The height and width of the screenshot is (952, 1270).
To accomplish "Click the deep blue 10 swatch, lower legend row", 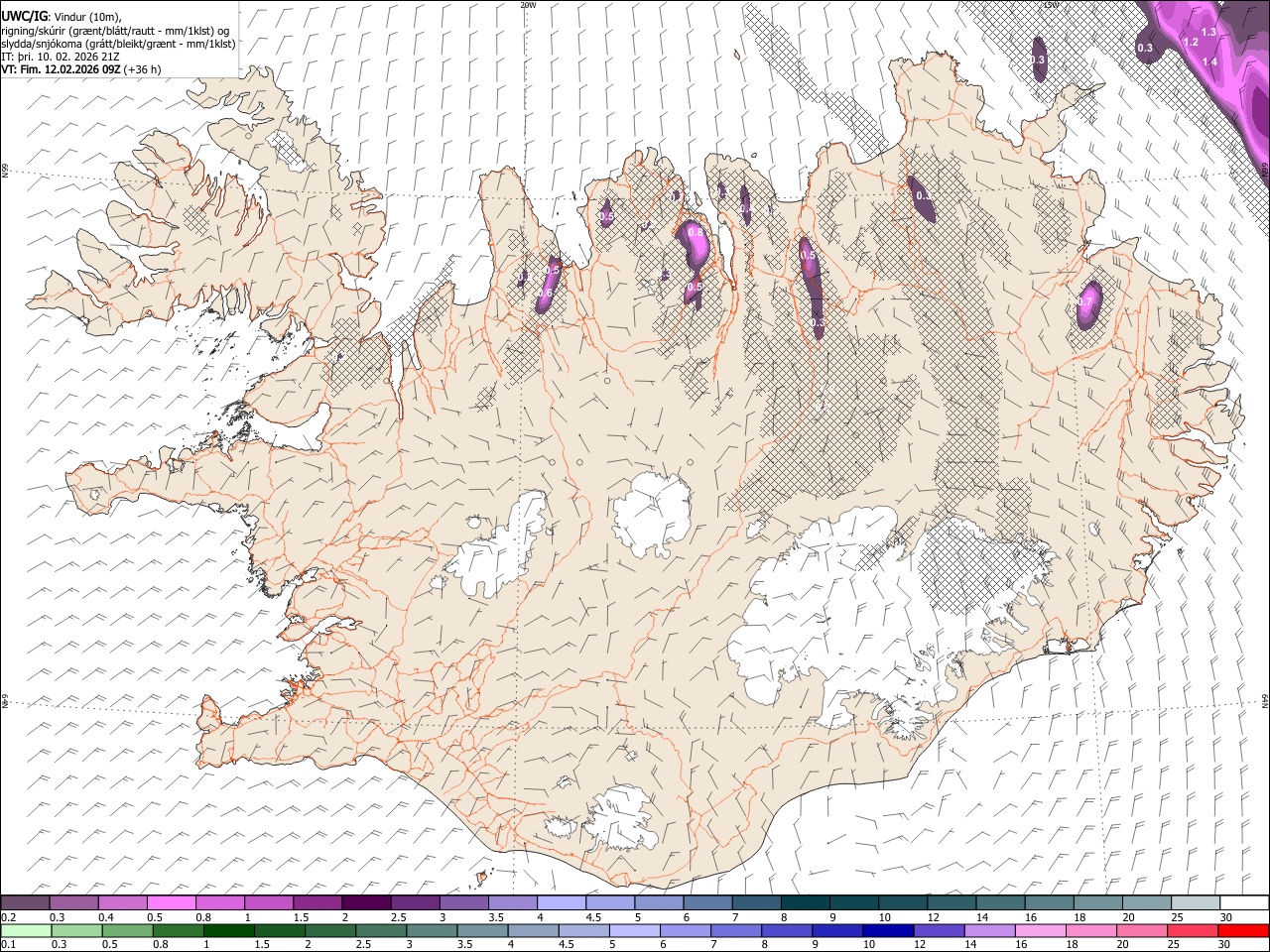I will 887,930.
